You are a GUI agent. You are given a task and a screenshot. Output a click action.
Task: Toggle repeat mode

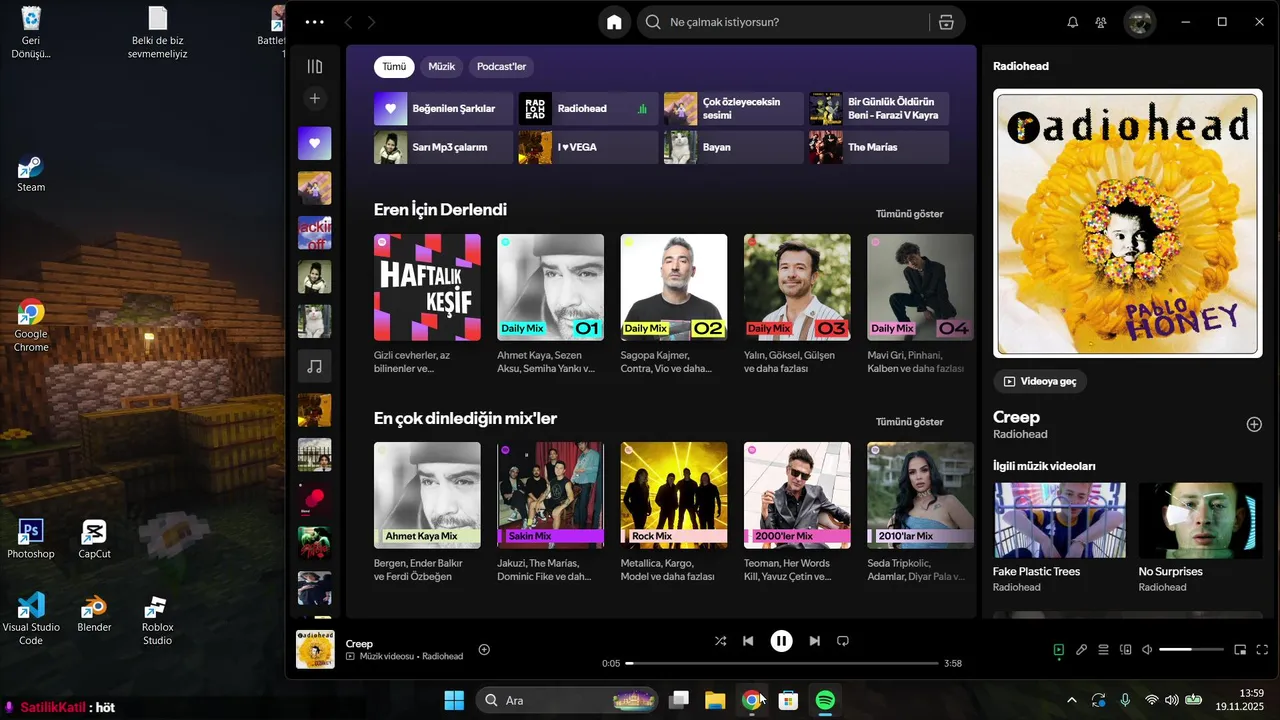(x=842, y=641)
